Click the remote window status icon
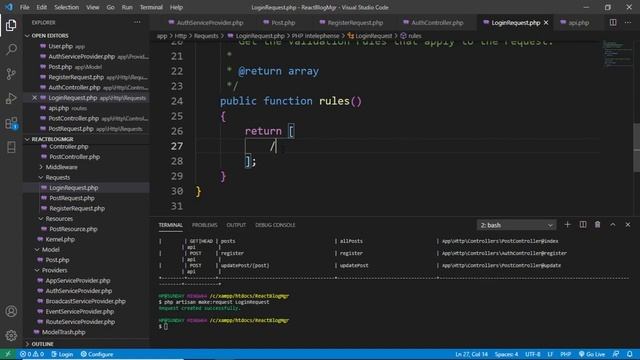640x360 pixels. tap(8, 354)
